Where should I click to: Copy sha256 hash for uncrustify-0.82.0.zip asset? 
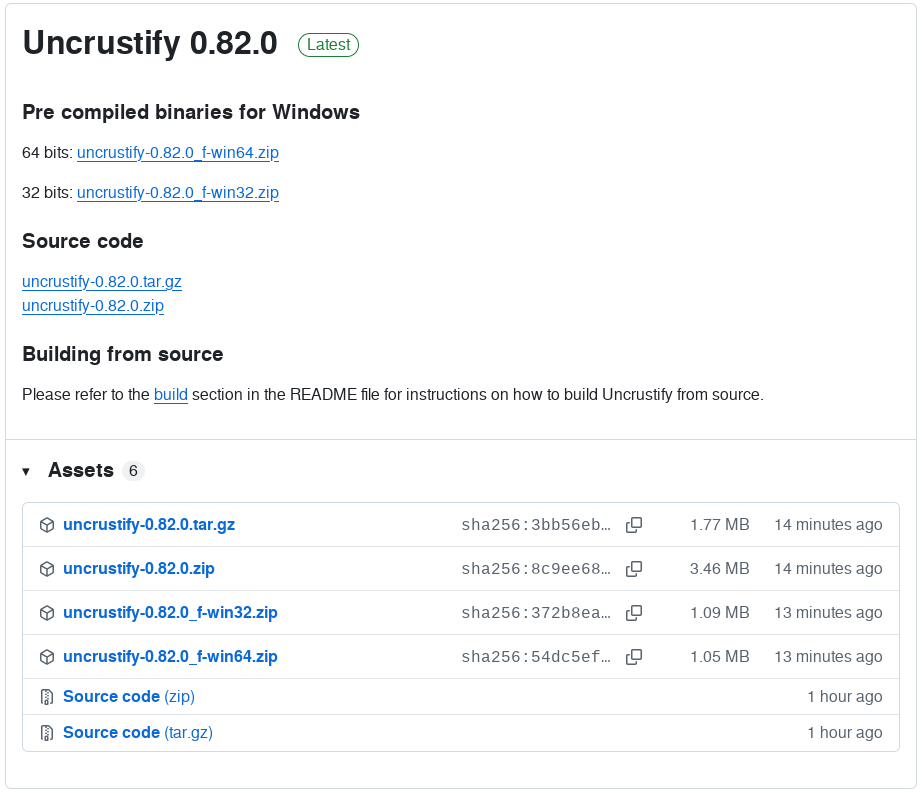(633, 569)
